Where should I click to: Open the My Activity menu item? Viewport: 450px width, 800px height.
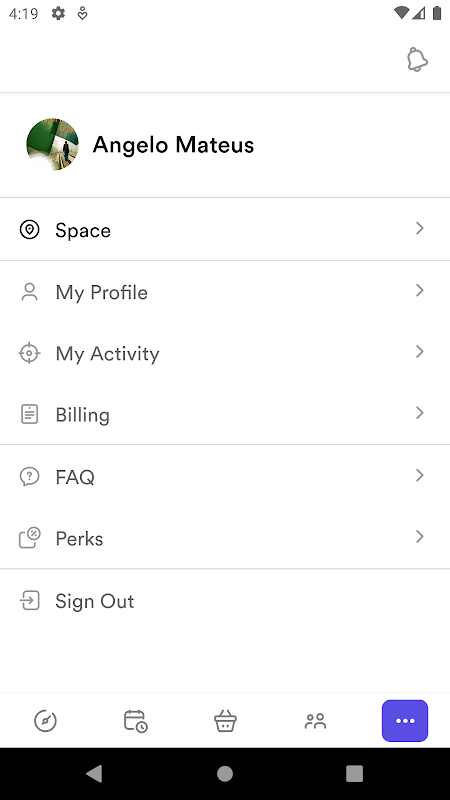pyautogui.click(x=225, y=353)
